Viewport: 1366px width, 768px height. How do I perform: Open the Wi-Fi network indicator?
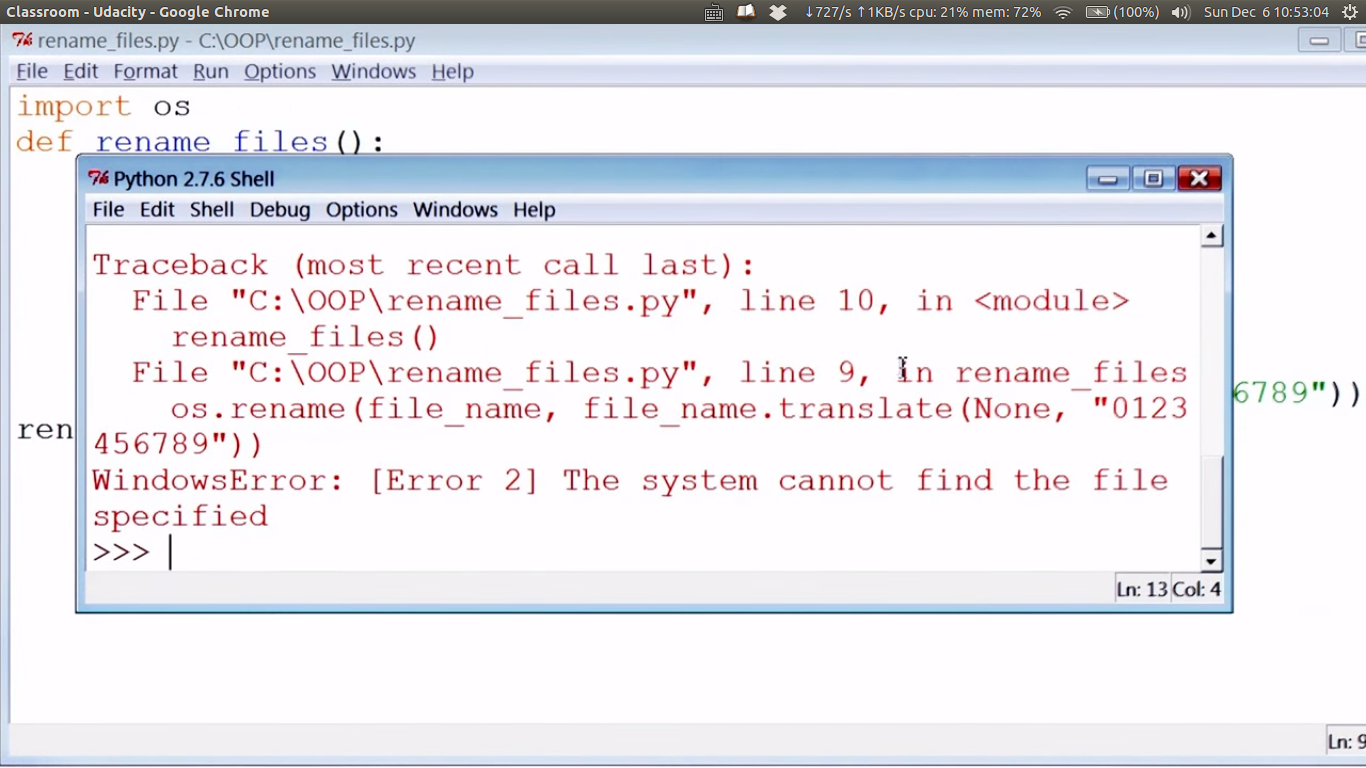click(1063, 12)
